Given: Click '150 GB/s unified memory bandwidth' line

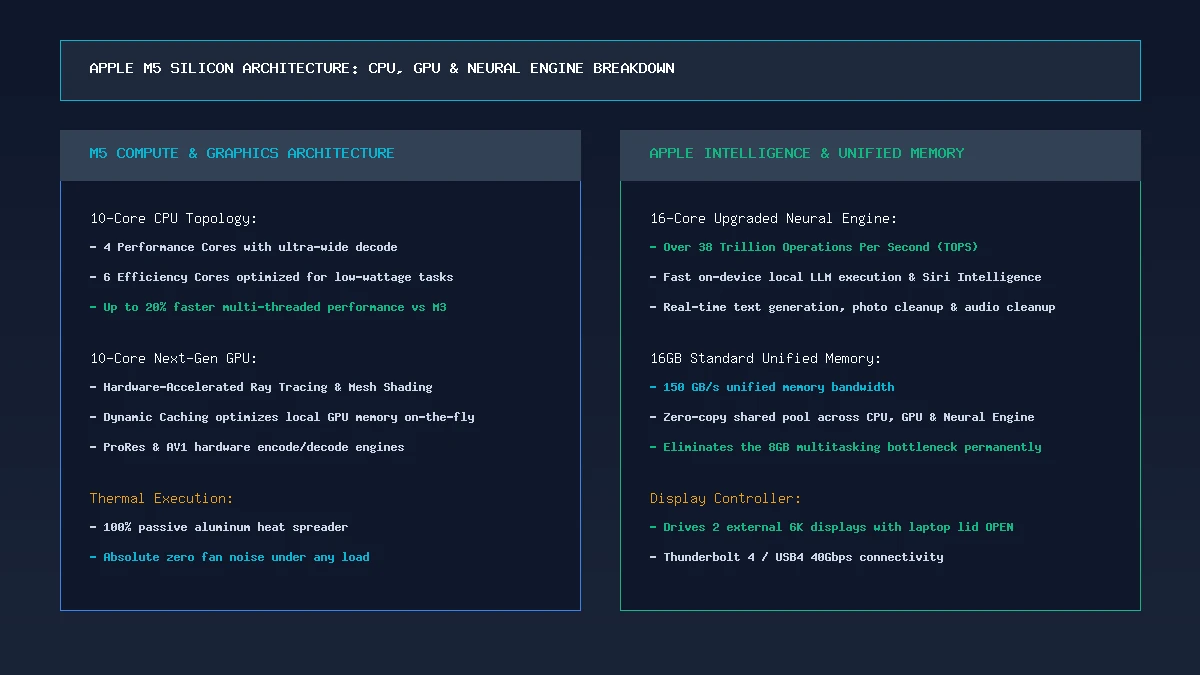Looking at the screenshot, I should [772, 387].
